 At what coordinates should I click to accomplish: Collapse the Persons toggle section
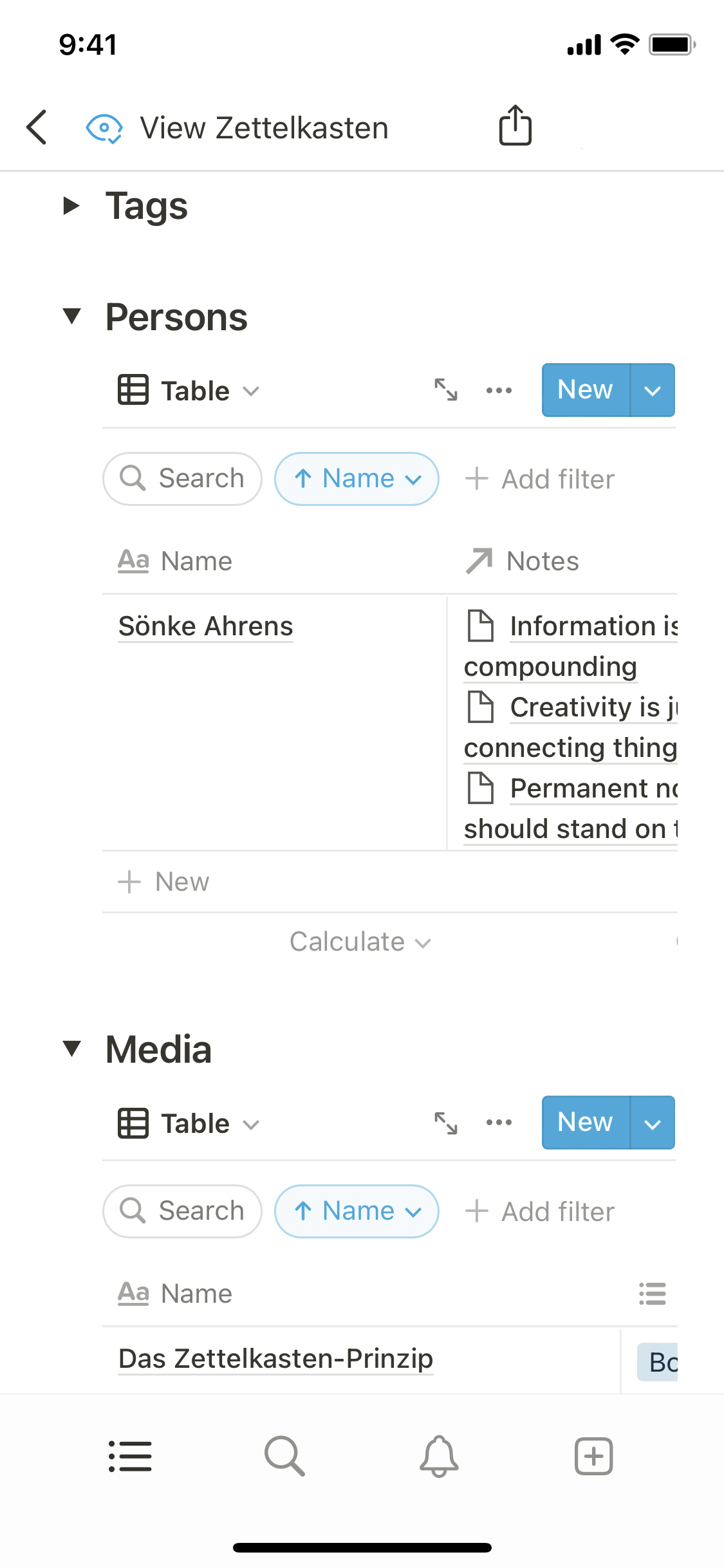[x=71, y=316]
